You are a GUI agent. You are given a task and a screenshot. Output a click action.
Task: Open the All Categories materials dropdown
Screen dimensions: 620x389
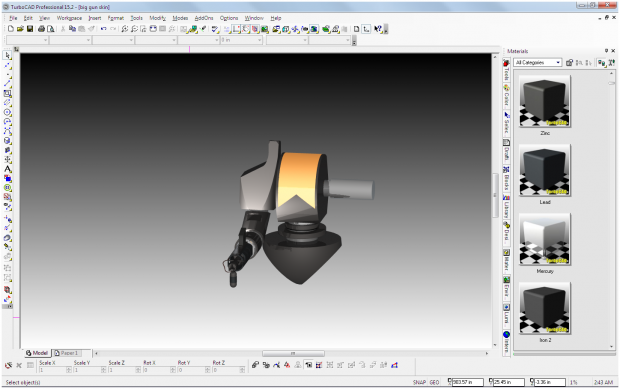(x=538, y=62)
